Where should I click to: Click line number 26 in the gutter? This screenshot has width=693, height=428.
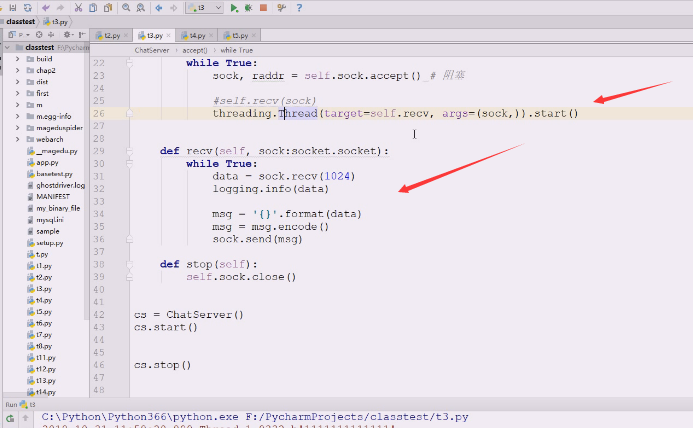(x=99, y=114)
